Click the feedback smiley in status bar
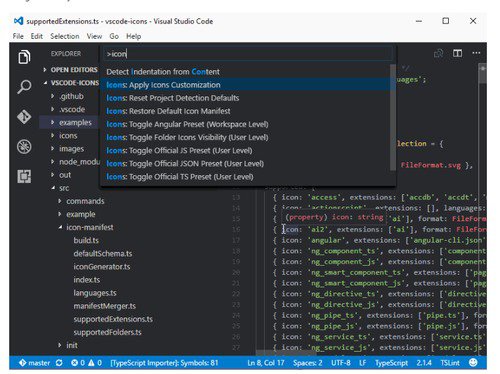The height and width of the screenshot is (374, 500). 473,362
